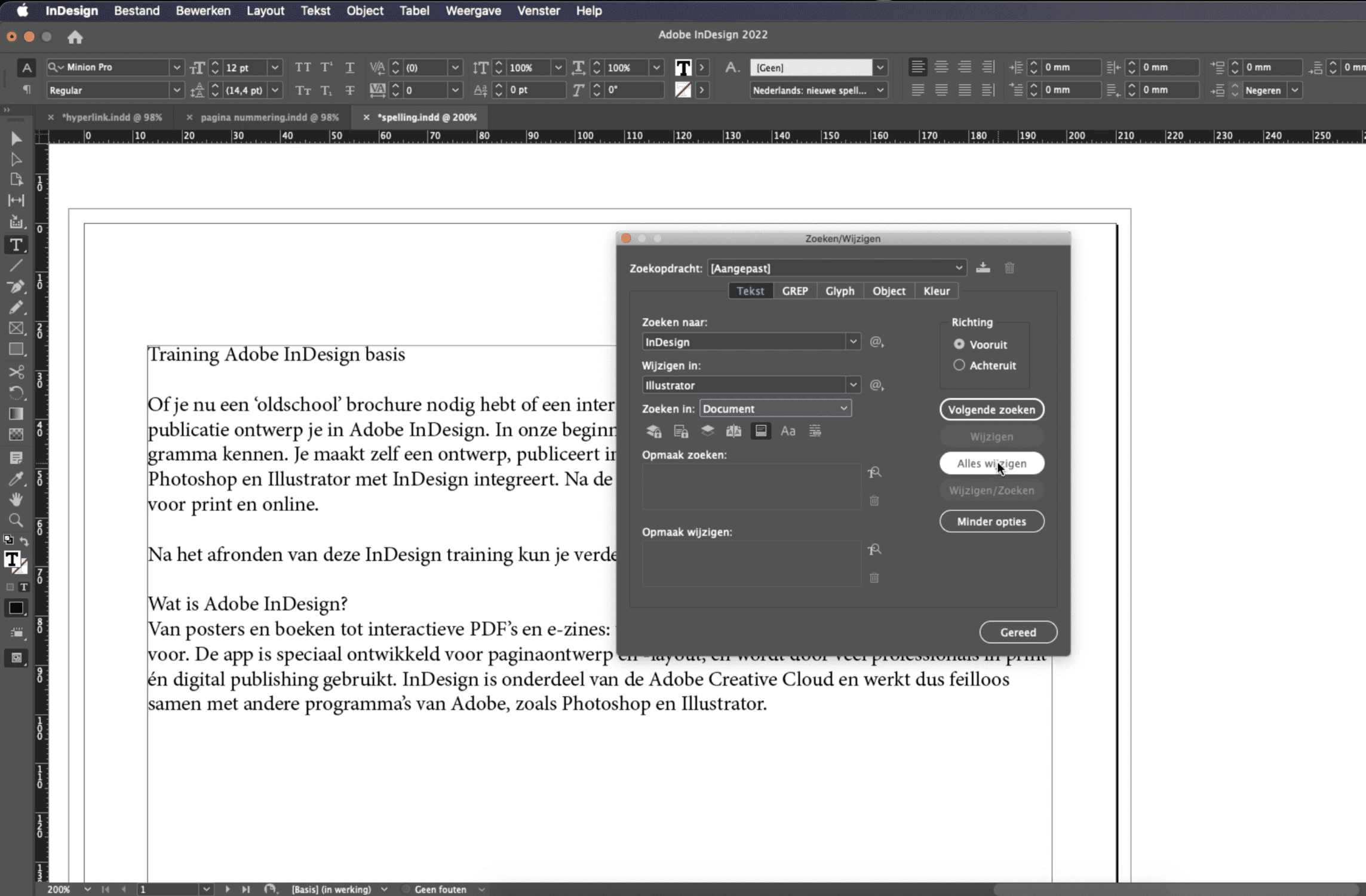Open the Weergave menu
1366x896 pixels.
(473, 11)
